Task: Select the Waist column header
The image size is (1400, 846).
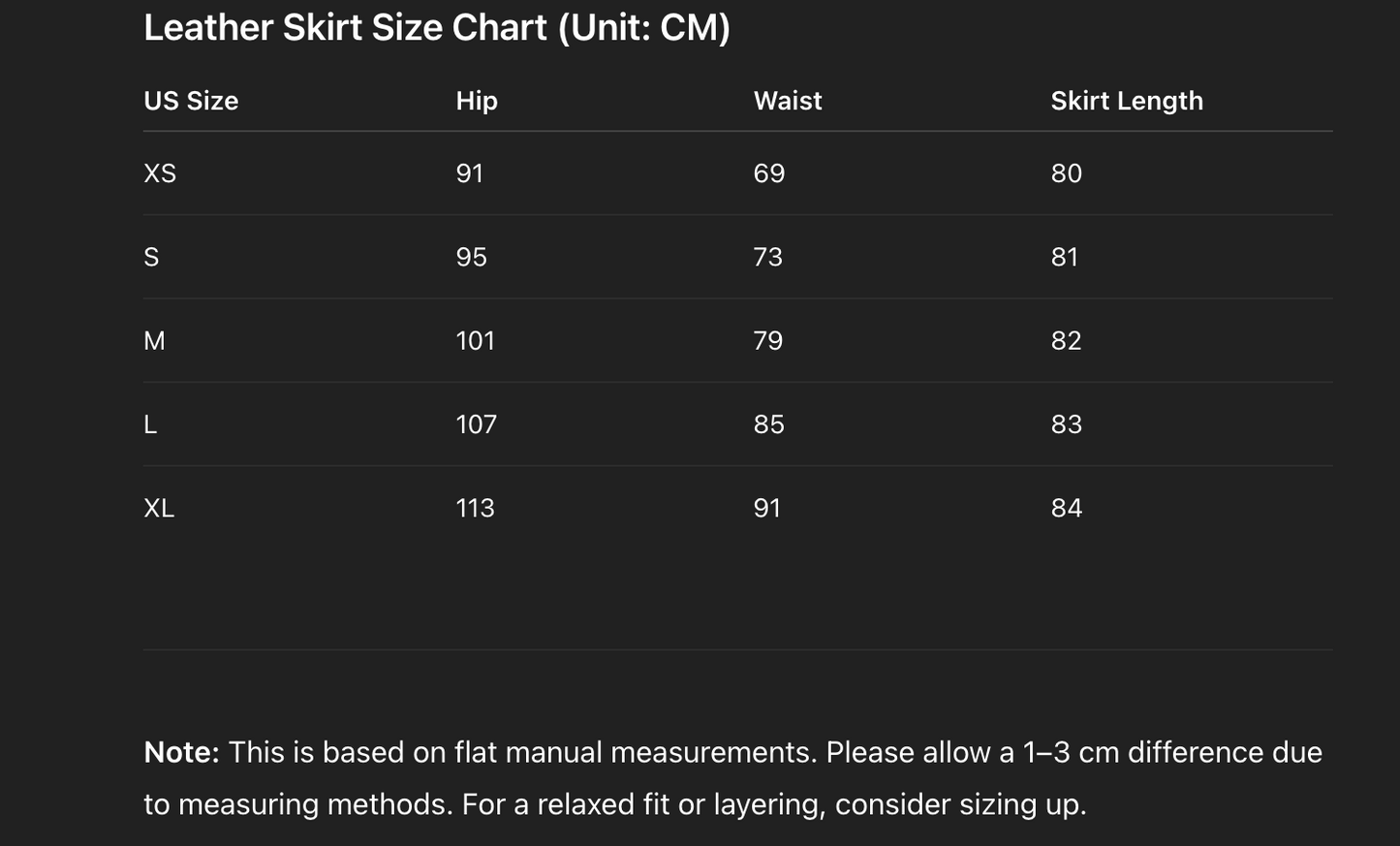Action: coord(788,101)
